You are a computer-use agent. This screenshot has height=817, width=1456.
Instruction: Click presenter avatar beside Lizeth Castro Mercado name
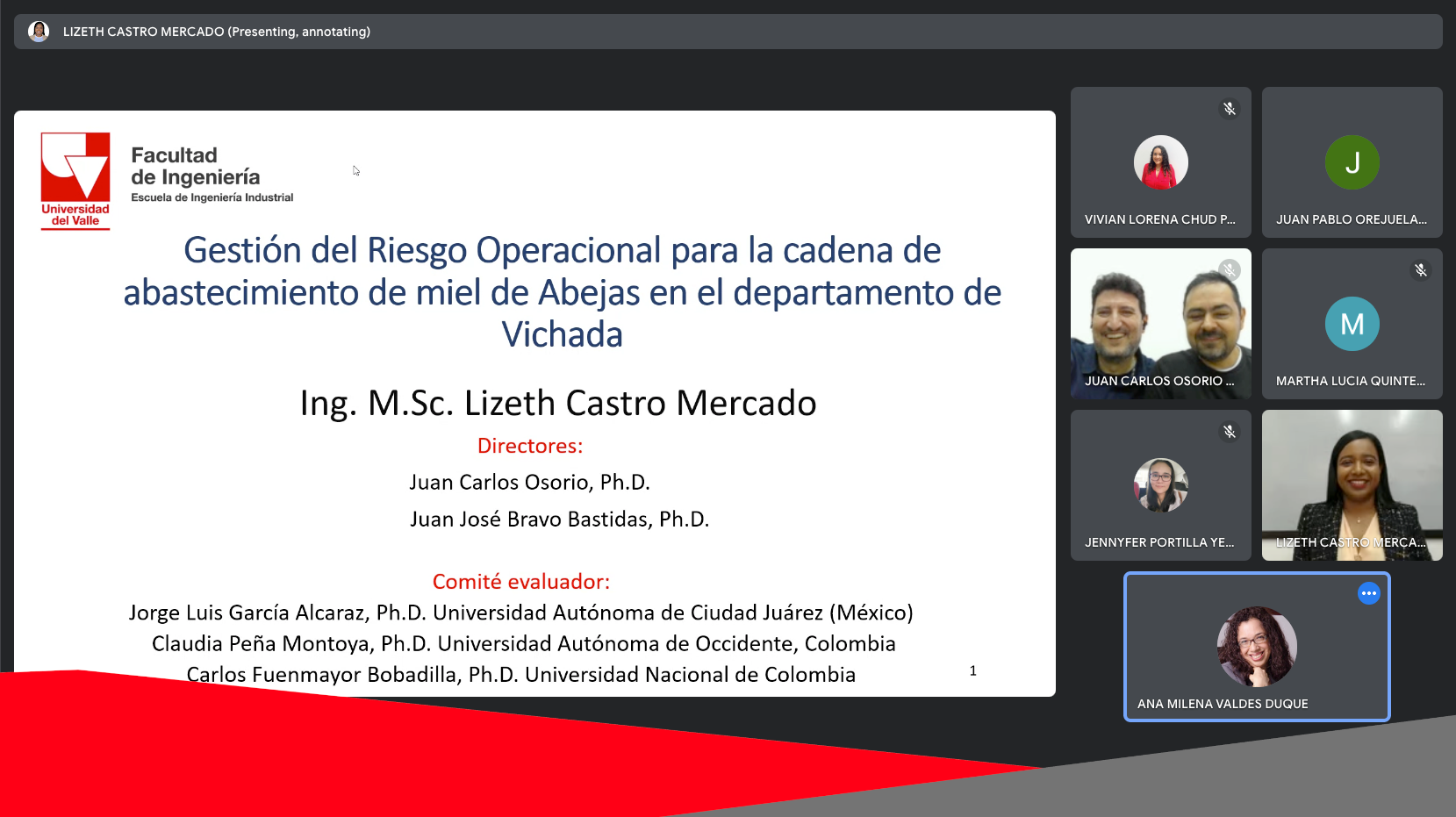[39, 32]
